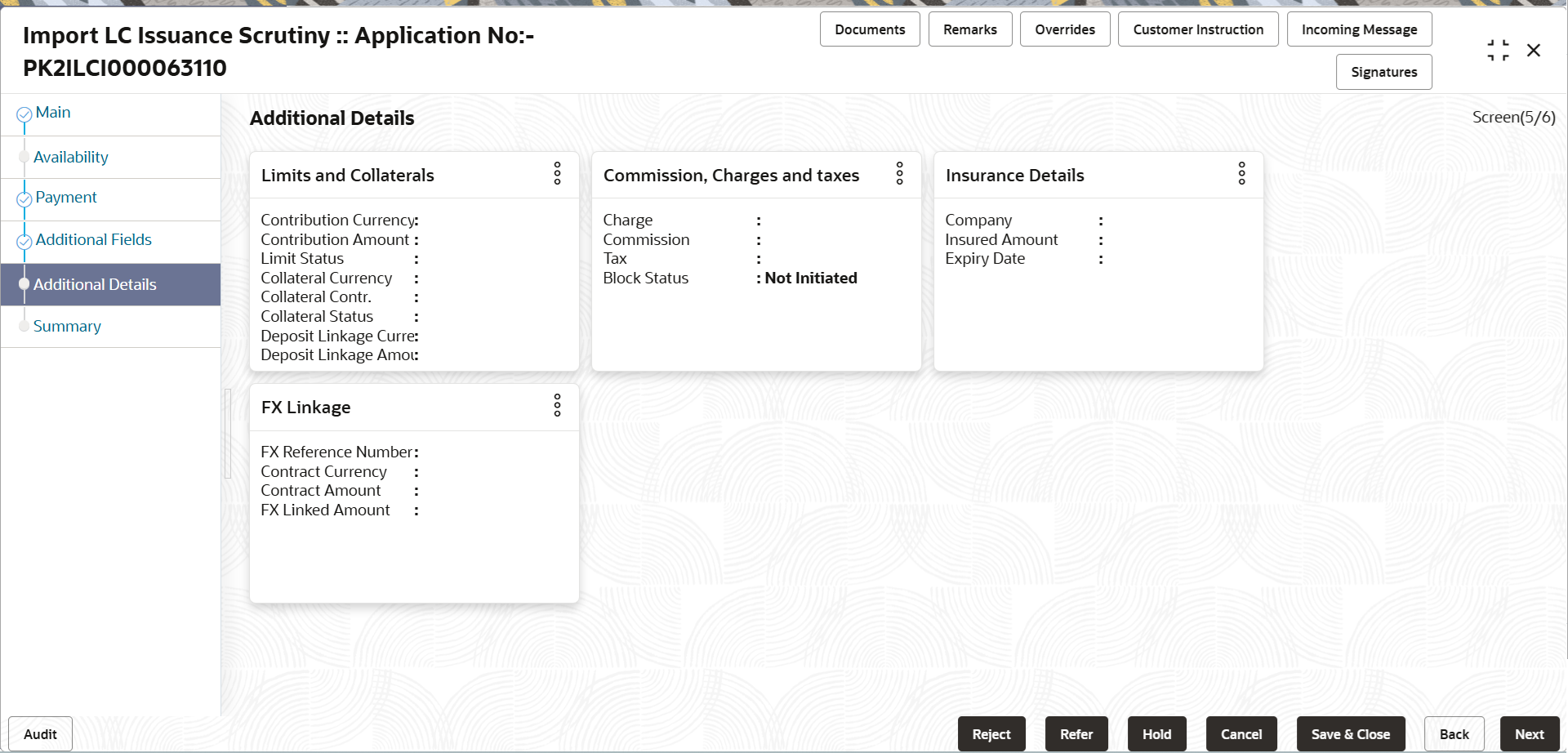
Task: Open options menu on Commission, Charges and taxes tile
Action: 899,174
